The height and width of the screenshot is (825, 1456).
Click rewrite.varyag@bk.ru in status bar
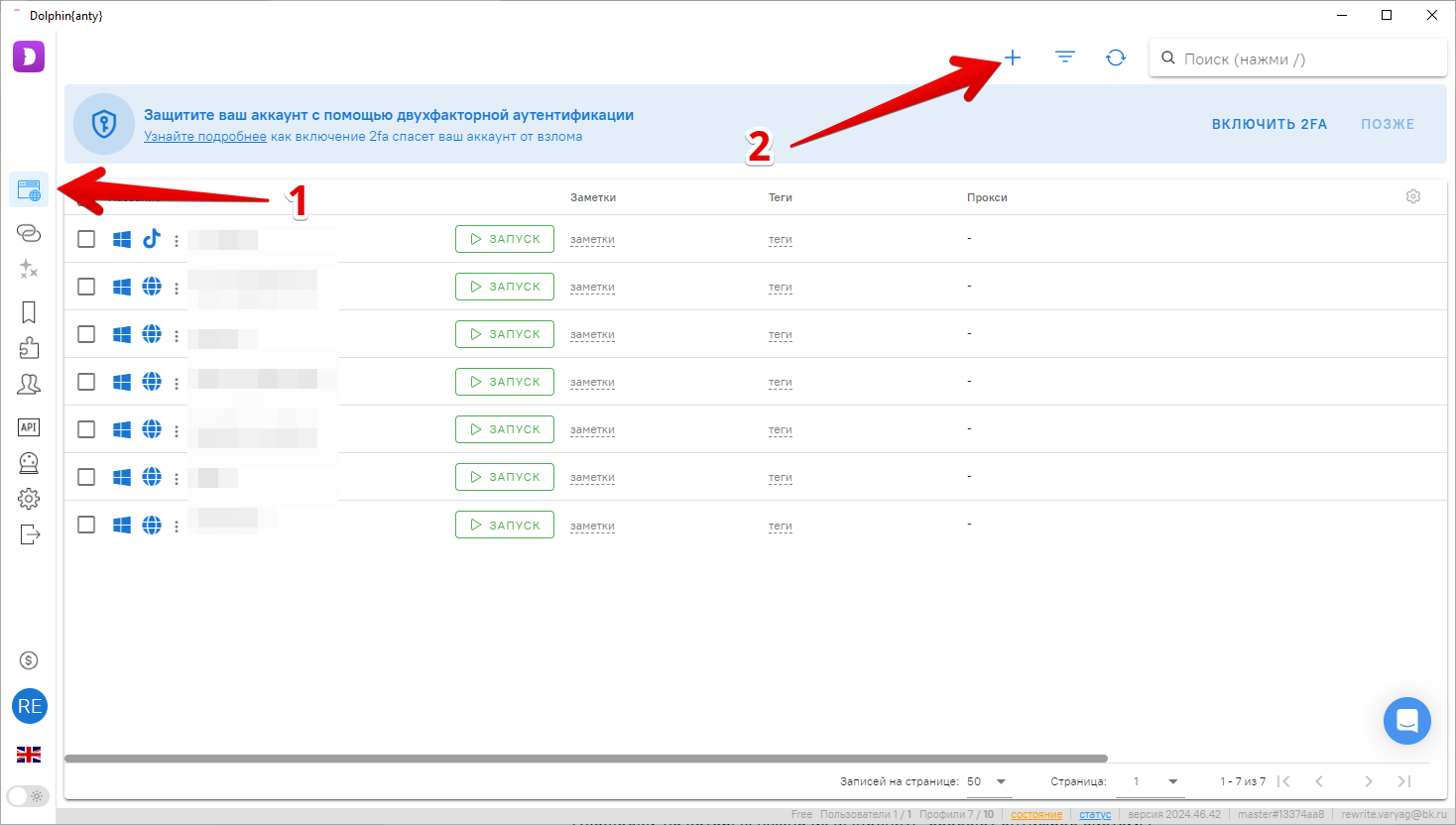click(1394, 815)
